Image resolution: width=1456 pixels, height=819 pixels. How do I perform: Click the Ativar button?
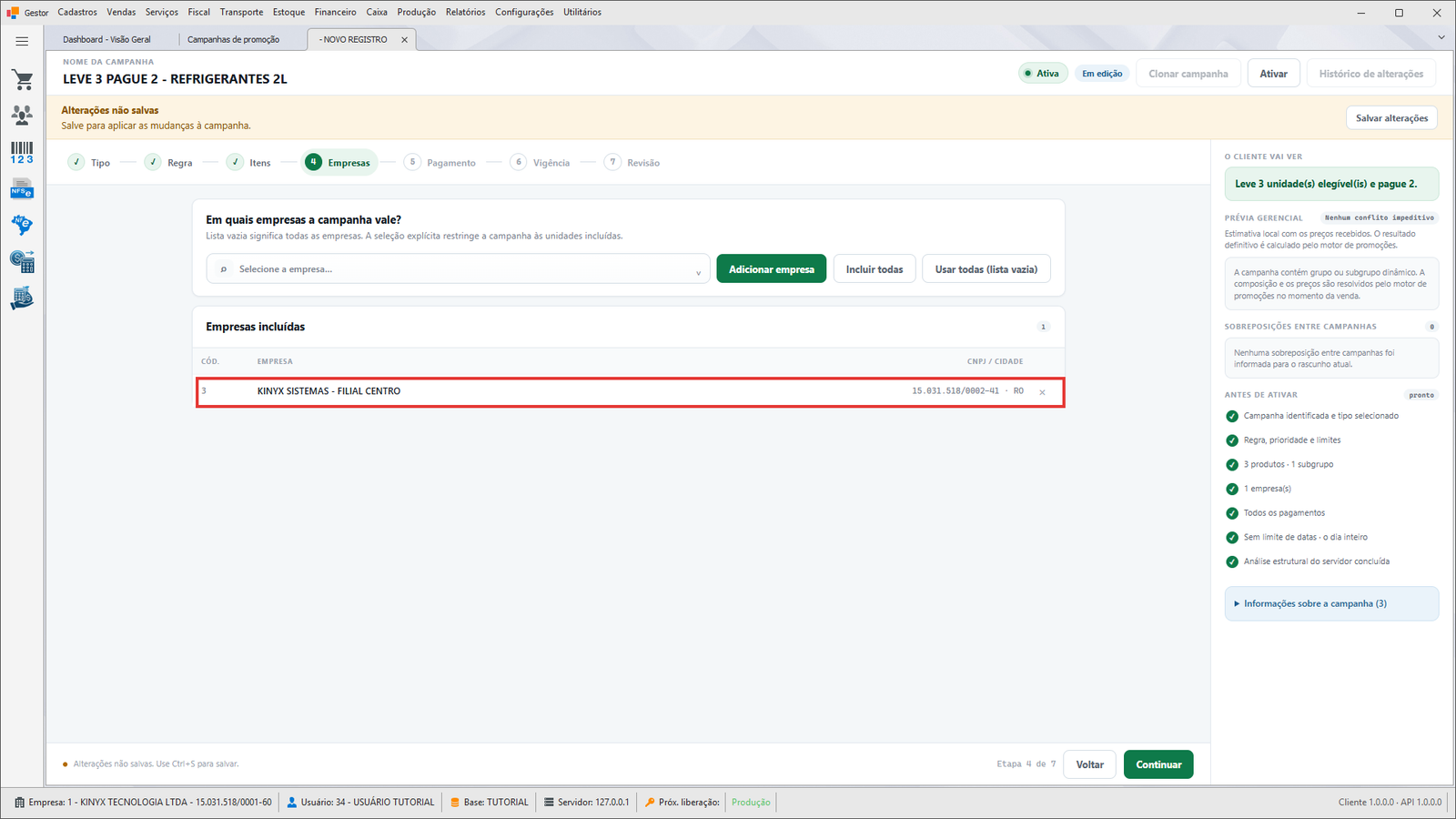pyautogui.click(x=1273, y=74)
